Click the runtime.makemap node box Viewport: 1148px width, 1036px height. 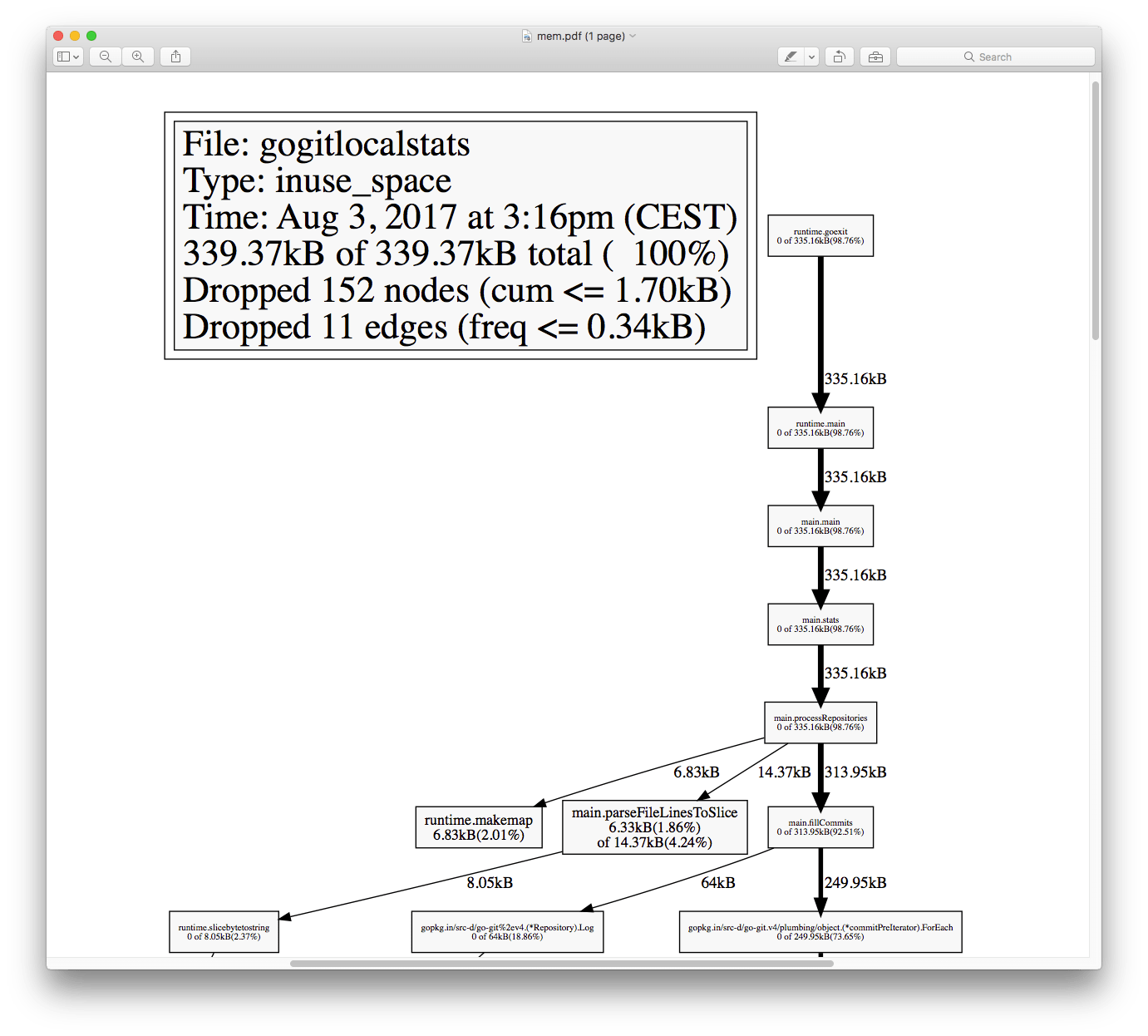click(x=478, y=827)
